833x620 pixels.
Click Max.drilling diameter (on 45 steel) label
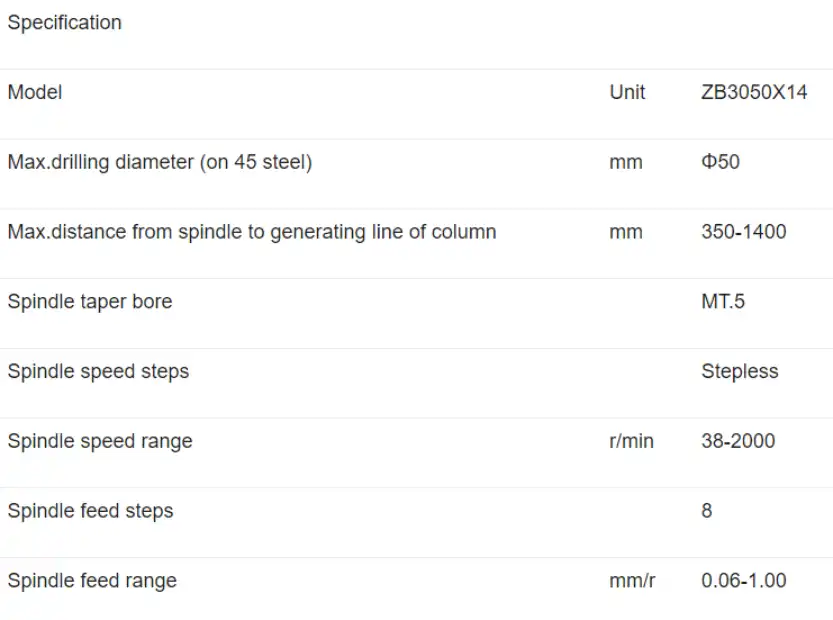coord(160,162)
